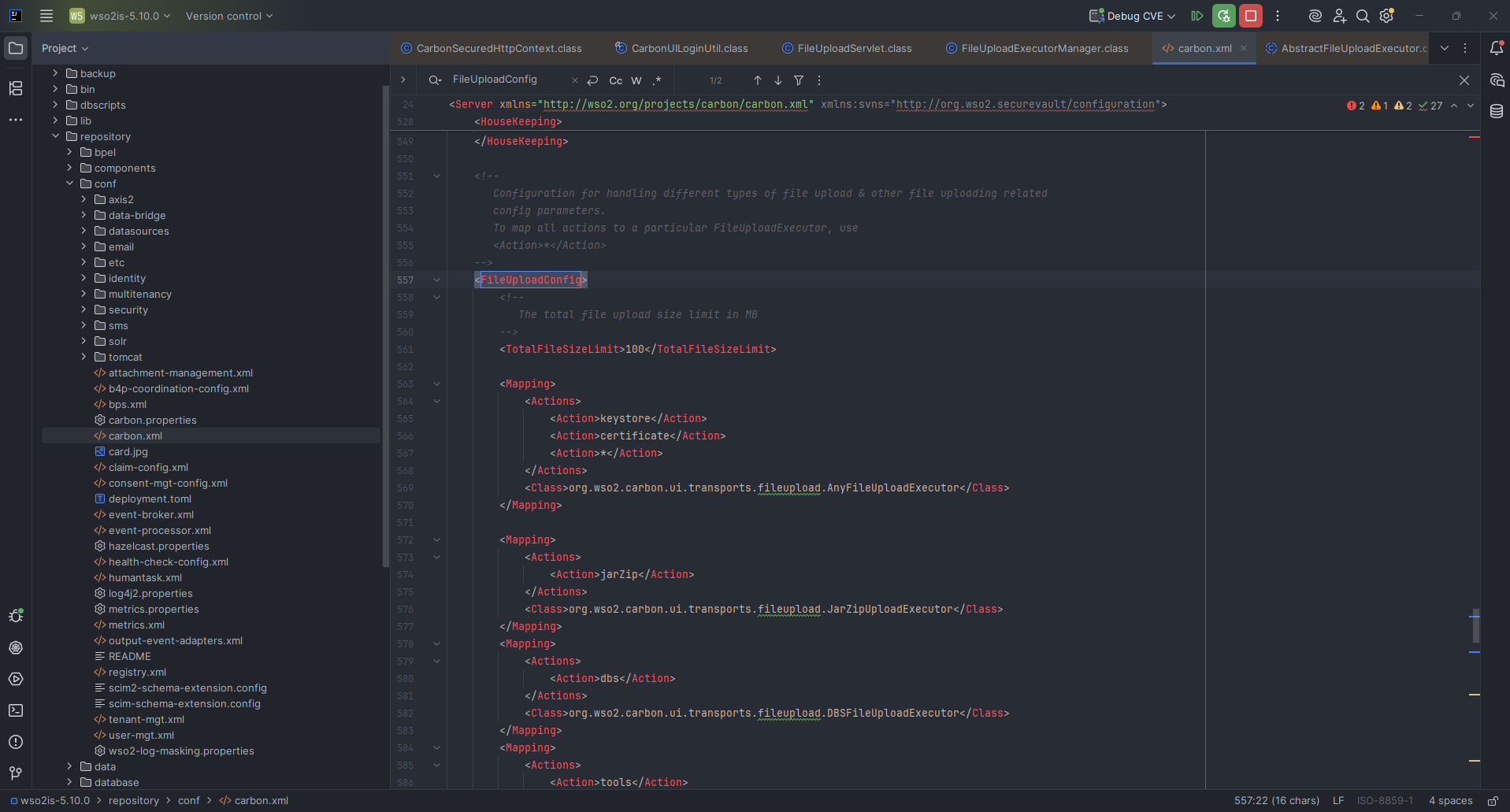The width and height of the screenshot is (1510, 812).
Task: Collapse the conf folder in the project tree
Action: (69, 184)
